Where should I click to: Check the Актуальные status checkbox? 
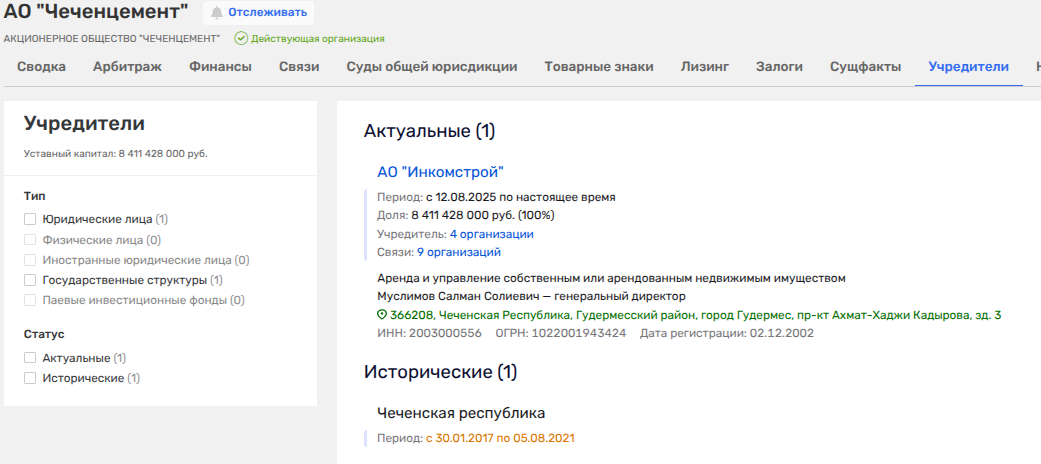click(30, 357)
